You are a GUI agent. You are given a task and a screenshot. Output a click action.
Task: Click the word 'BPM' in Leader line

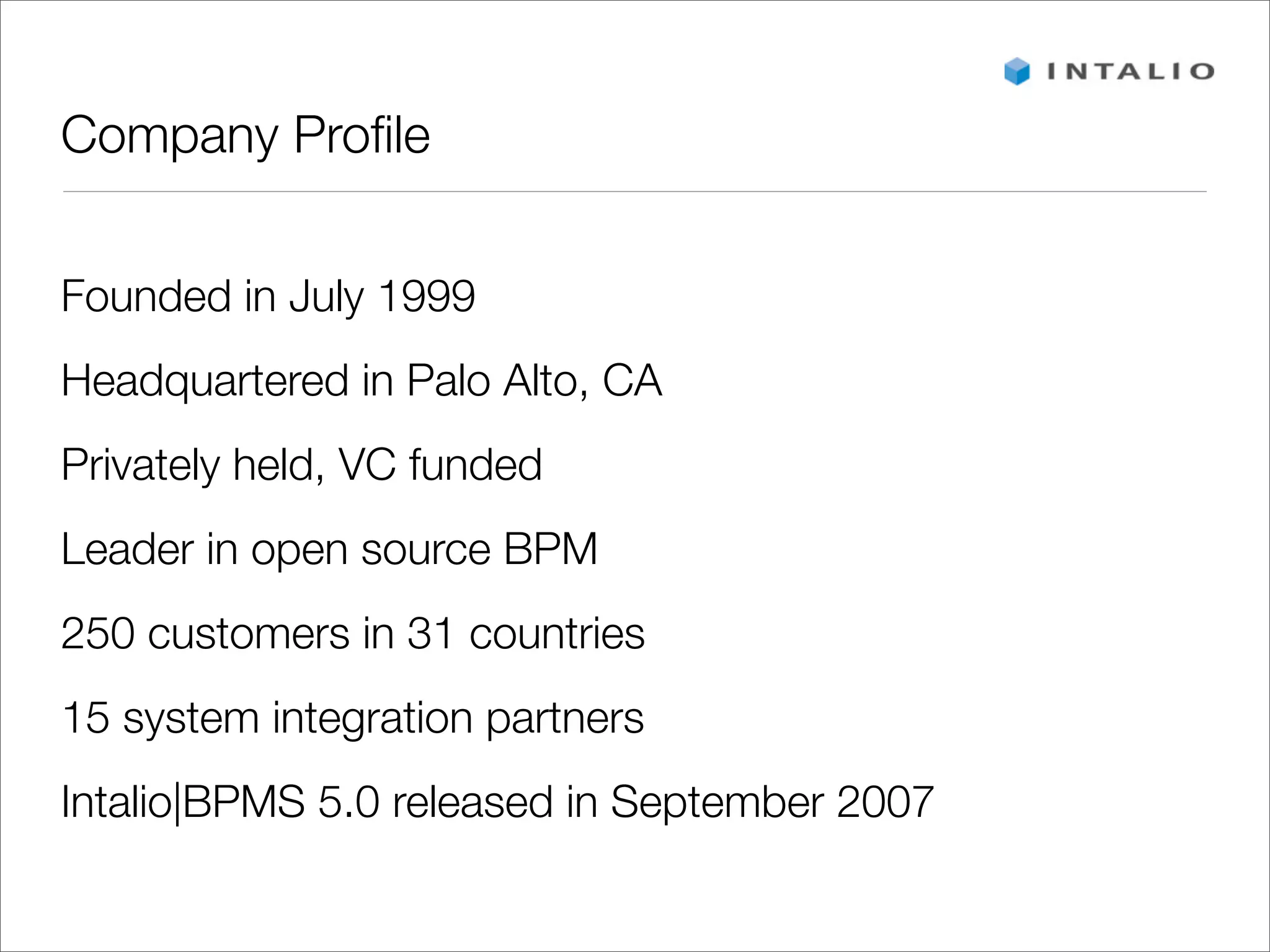(x=550, y=549)
